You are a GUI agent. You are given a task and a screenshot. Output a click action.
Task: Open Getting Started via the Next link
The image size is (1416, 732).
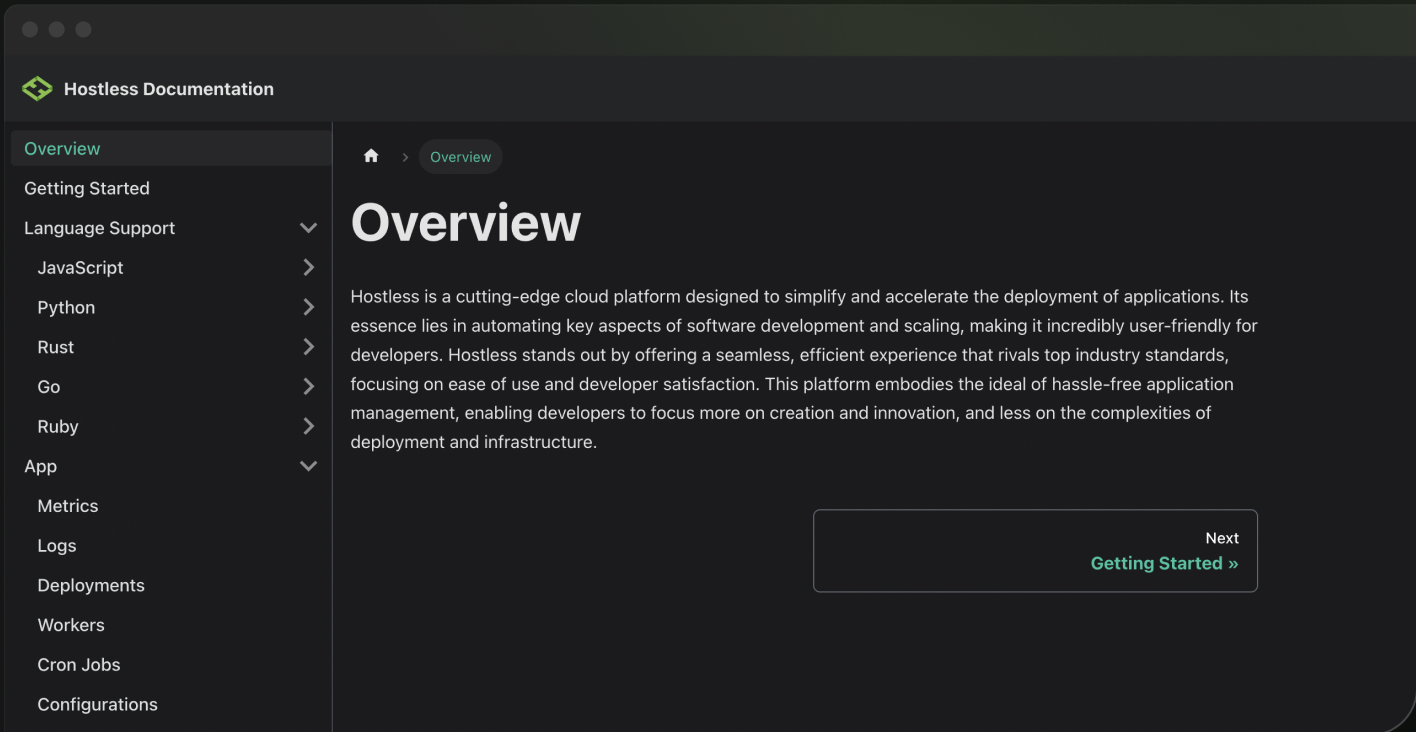coord(1163,563)
